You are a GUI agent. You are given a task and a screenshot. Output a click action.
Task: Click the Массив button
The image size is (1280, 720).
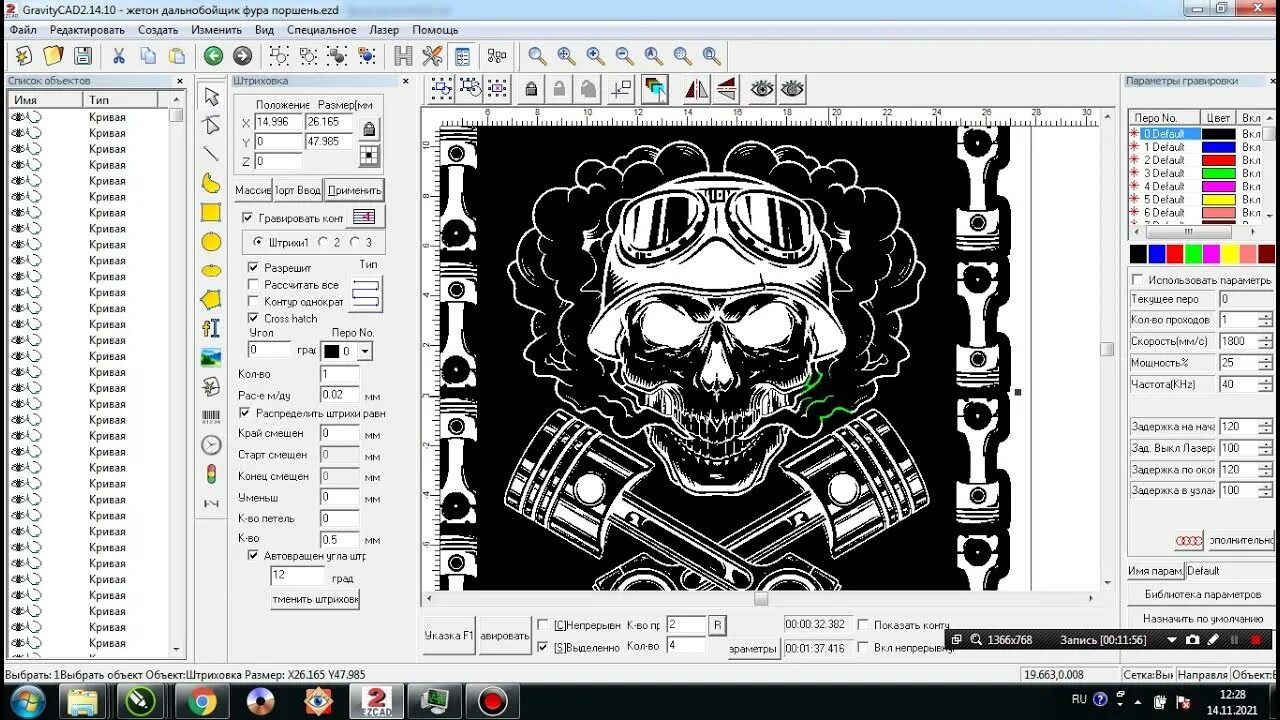tap(253, 190)
